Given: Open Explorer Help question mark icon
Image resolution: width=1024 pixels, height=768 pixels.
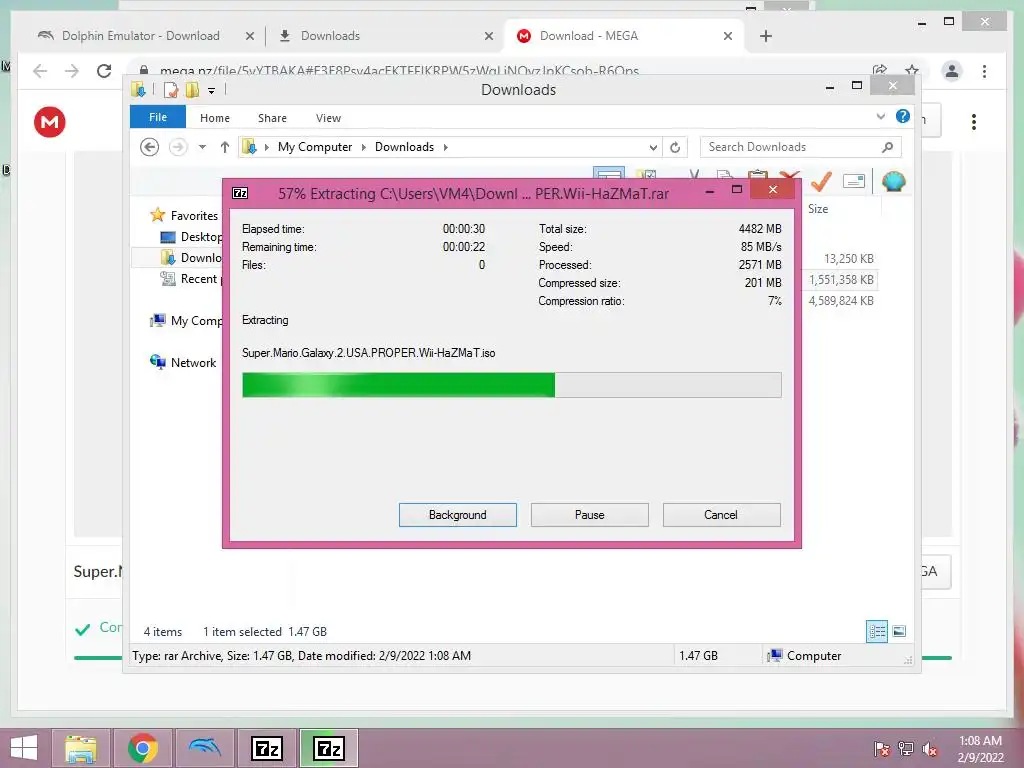Looking at the screenshot, I should [x=903, y=116].
